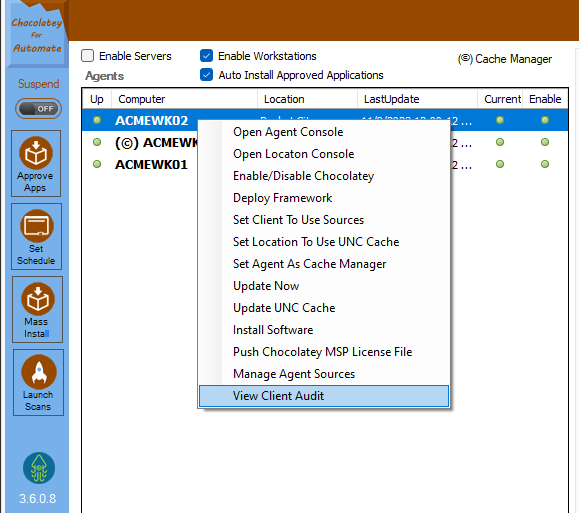The image size is (579, 513).
Task: Sort by the Up column header
Action: point(97,99)
